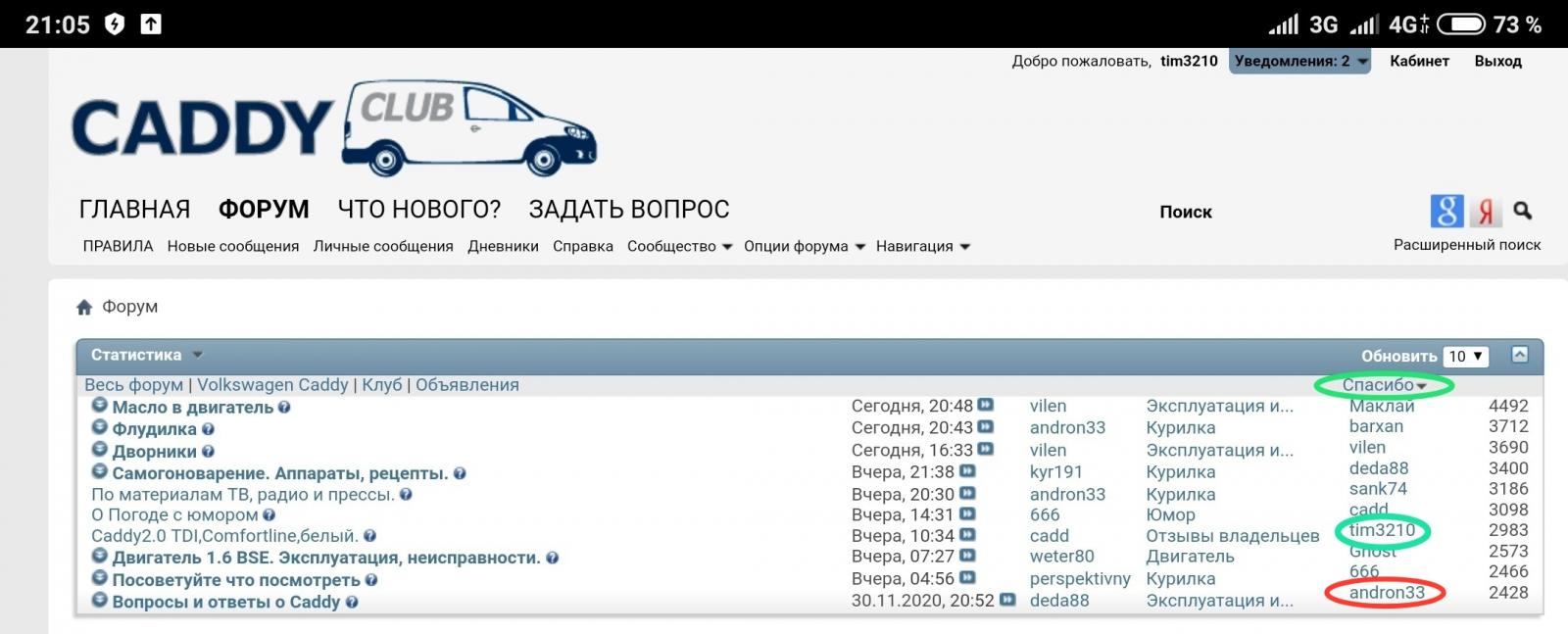This screenshot has height=634, width=1568.
Task: Tap the battery indicator in status bar
Action: [1460, 24]
